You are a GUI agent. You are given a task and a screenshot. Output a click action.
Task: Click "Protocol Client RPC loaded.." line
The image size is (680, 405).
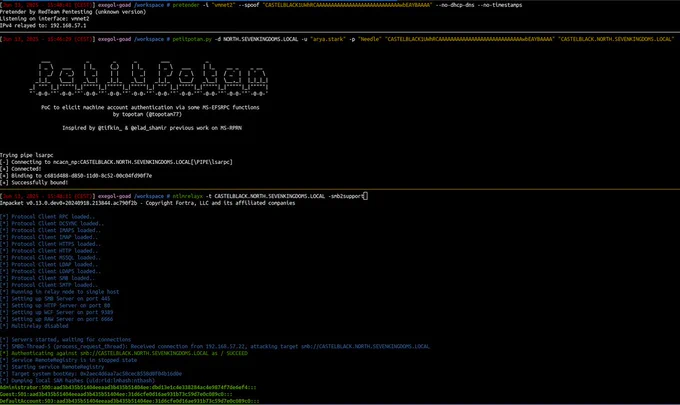(48, 217)
